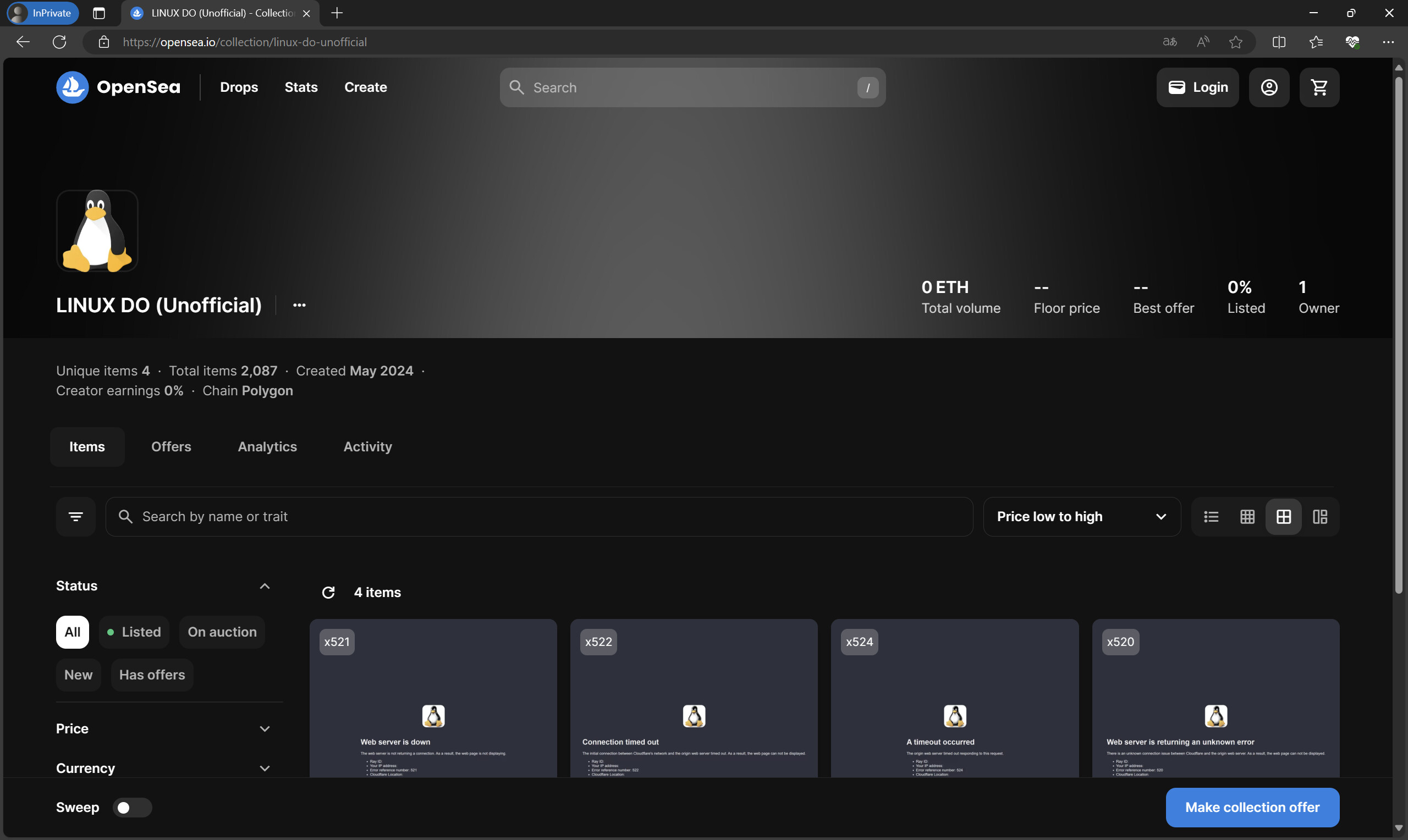The image size is (1408, 840).
Task: Open the collection more options ellipsis
Action: tap(300, 305)
